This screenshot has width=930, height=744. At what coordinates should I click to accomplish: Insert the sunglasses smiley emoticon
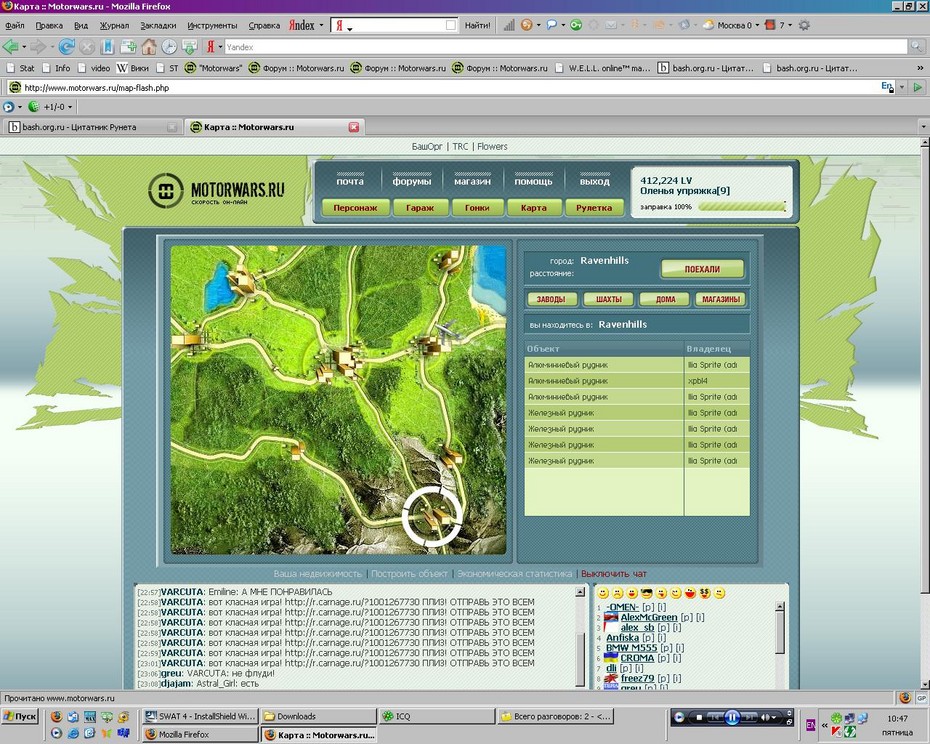646,593
